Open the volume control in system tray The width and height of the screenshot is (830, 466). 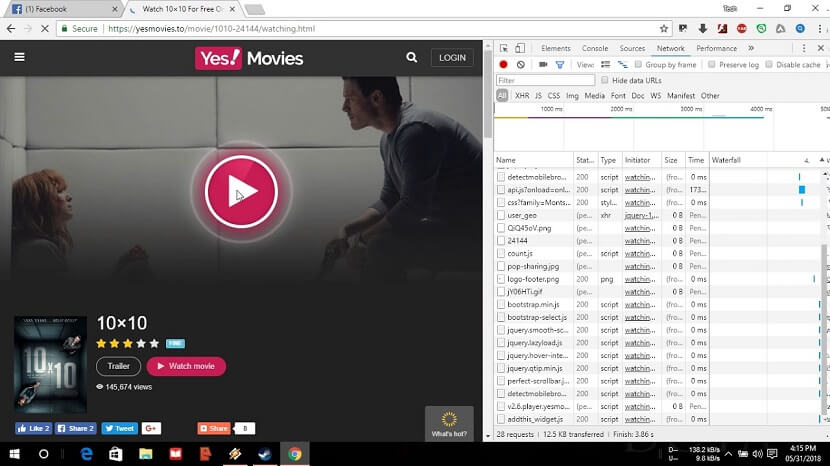click(x=757, y=454)
